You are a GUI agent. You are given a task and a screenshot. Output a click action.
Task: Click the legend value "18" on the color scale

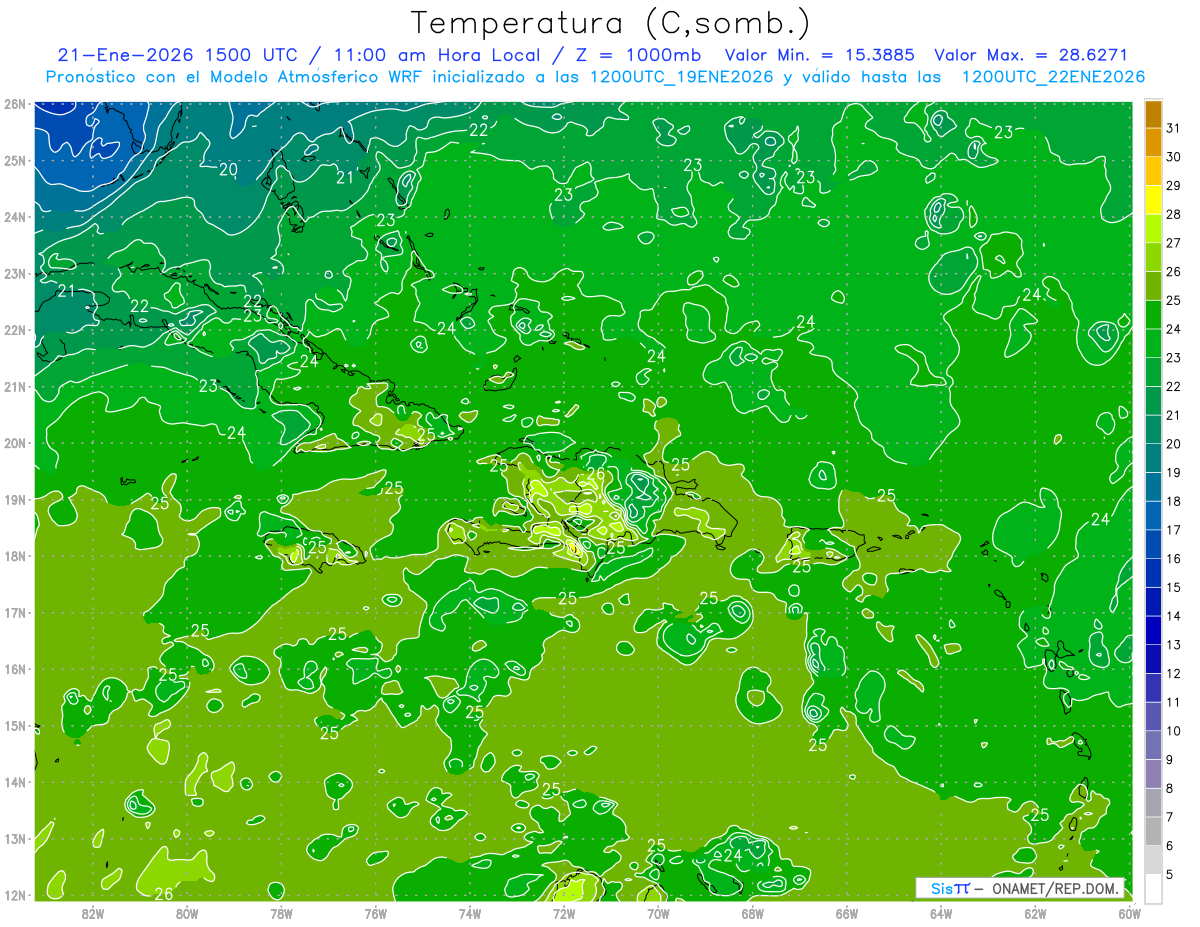click(x=1174, y=501)
